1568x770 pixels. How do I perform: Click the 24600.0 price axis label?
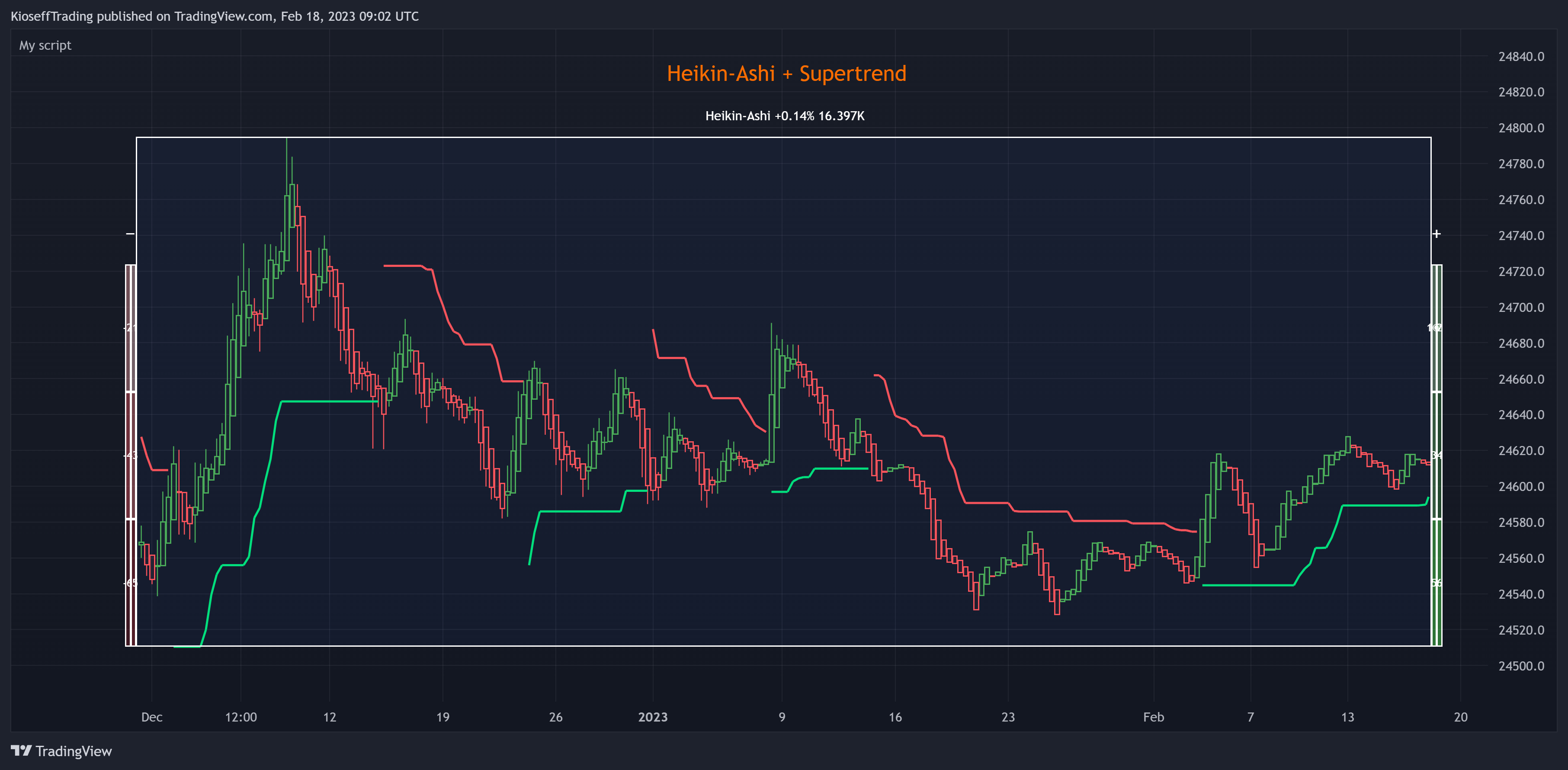[x=1521, y=486]
